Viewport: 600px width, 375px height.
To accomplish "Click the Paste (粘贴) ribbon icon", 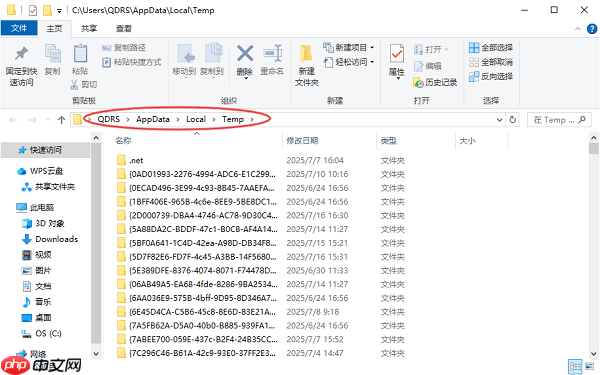I will pos(80,54).
